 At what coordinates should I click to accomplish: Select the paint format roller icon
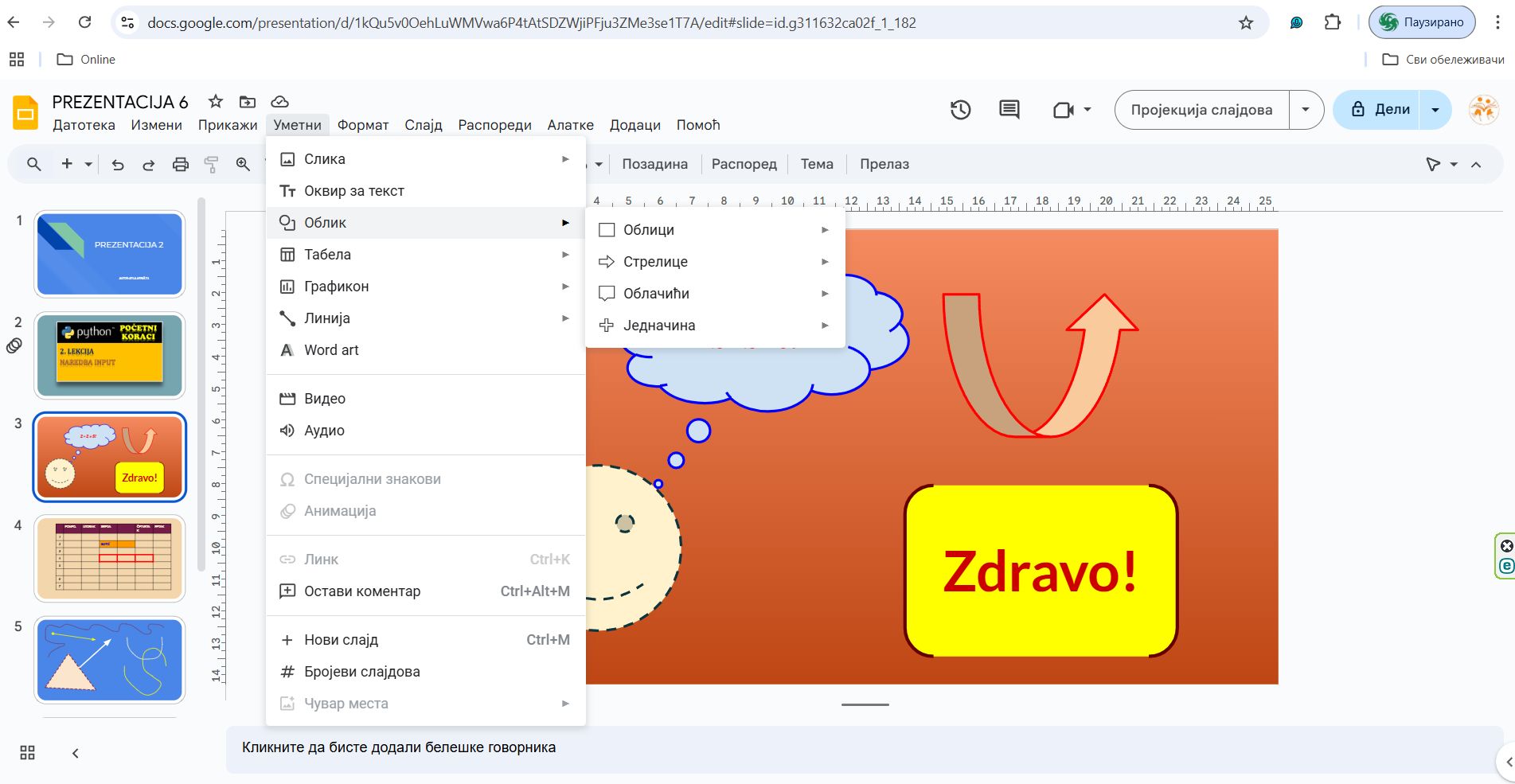coord(211,165)
